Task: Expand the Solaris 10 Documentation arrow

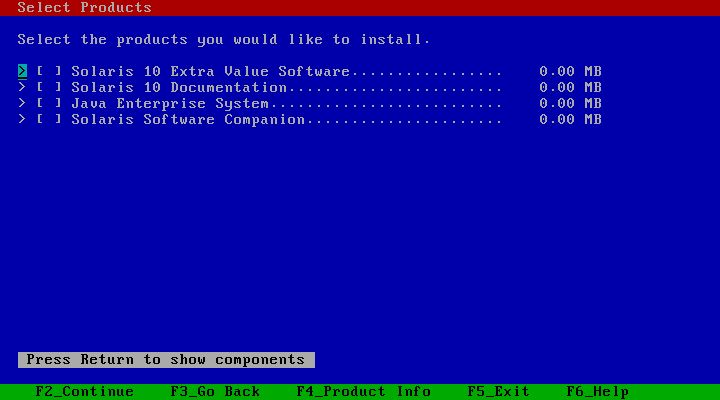Action: coord(22,87)
